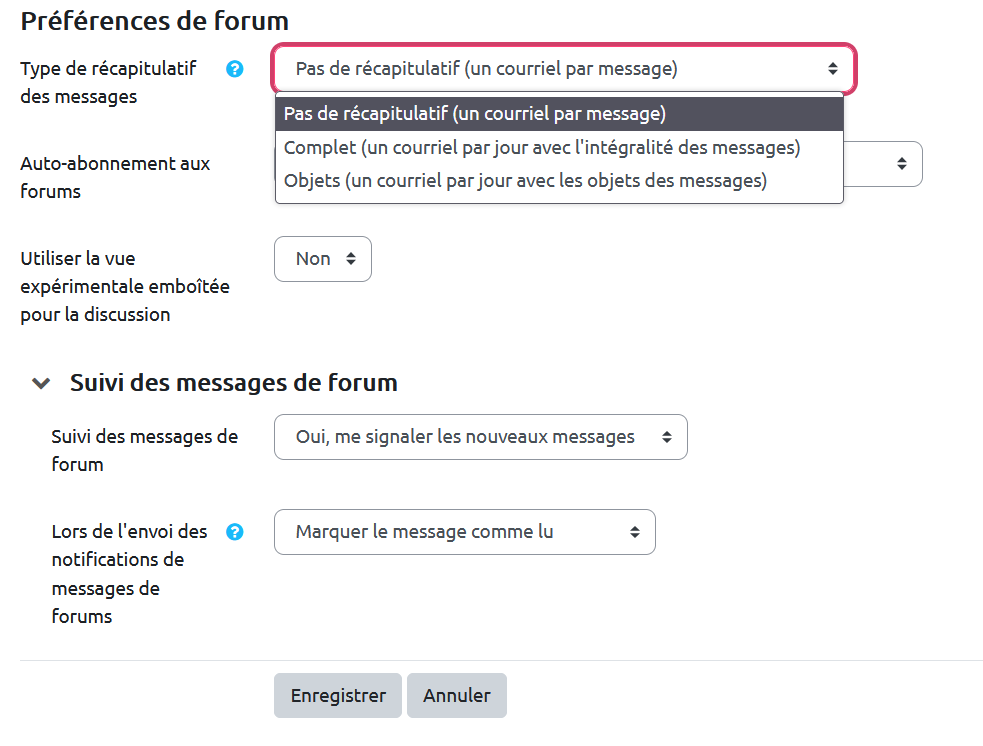Screen dimensions: 983x746
Task: Click the Utiliser la vue expérimentale emboîtée label
Action: coord(125,287)
